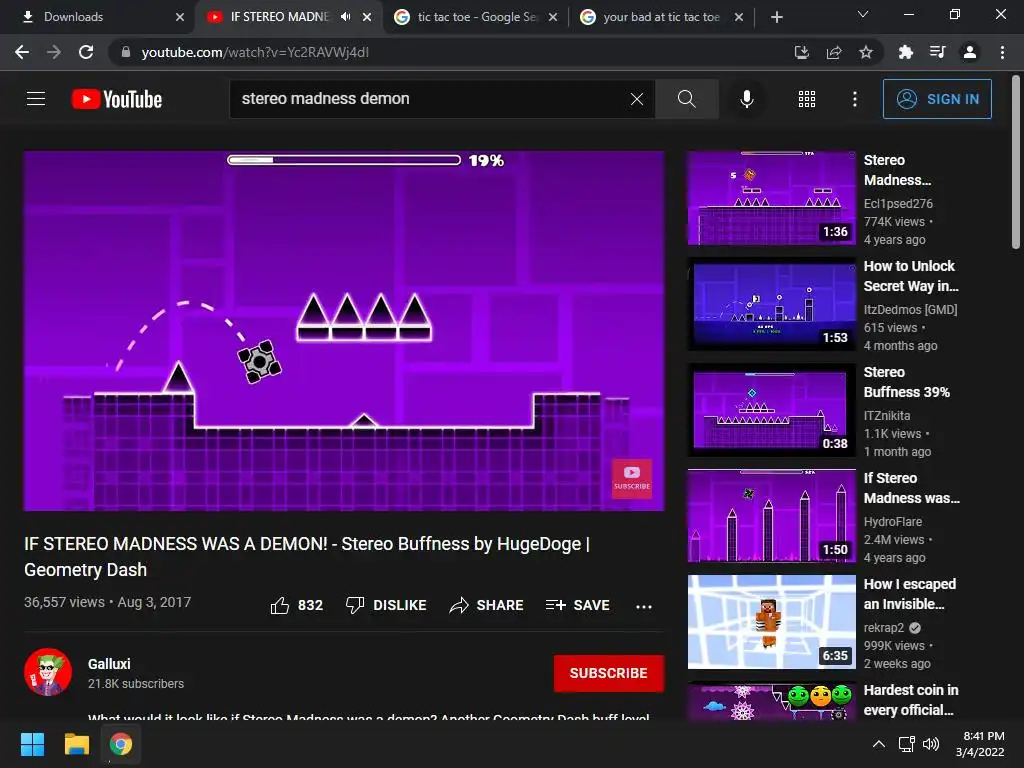
Task: Switch to your bad at tic tac toe tab
Action: [662, 17]
